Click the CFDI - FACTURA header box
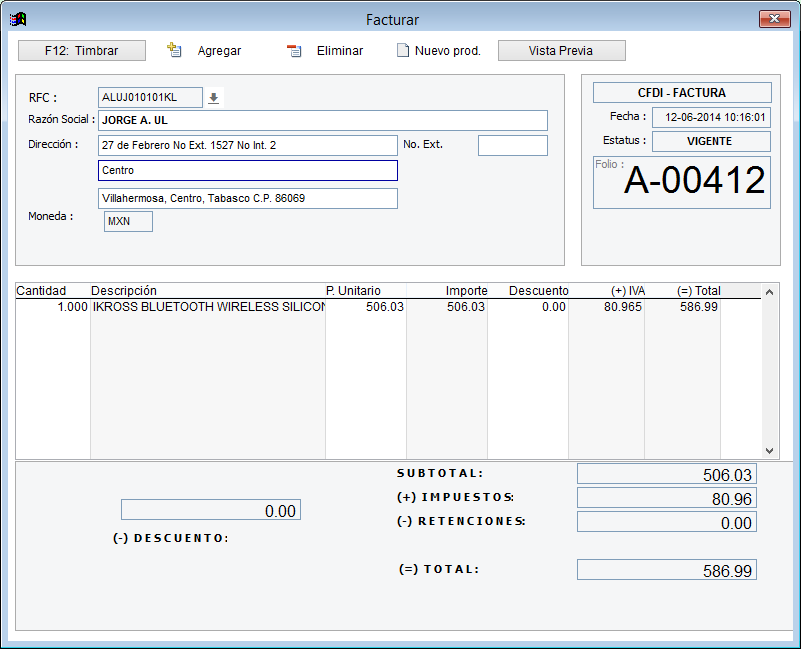Image resolution: width=801 pixels, height=649 pixels. click(682, 93)
